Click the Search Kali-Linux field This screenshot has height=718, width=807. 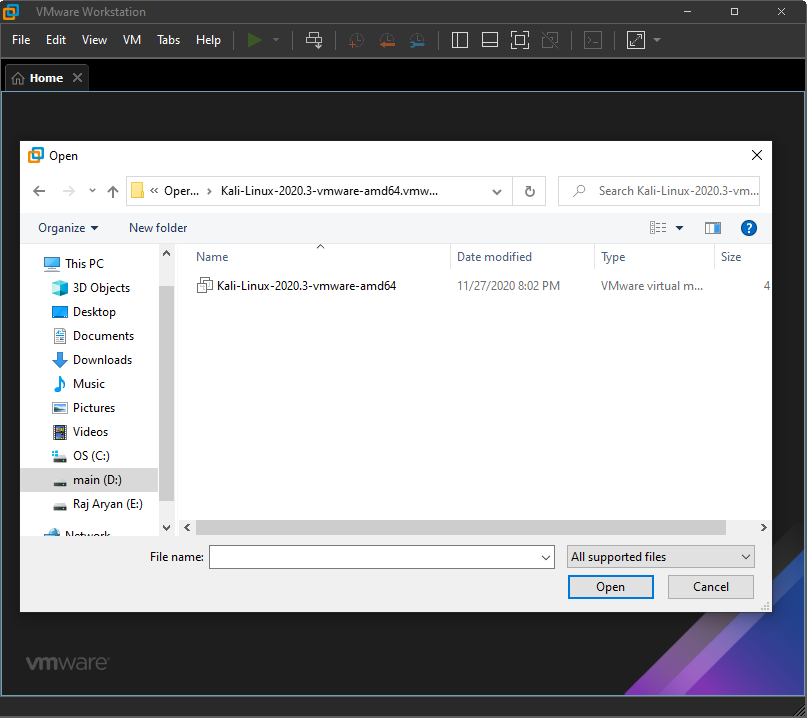click(659, 191)
